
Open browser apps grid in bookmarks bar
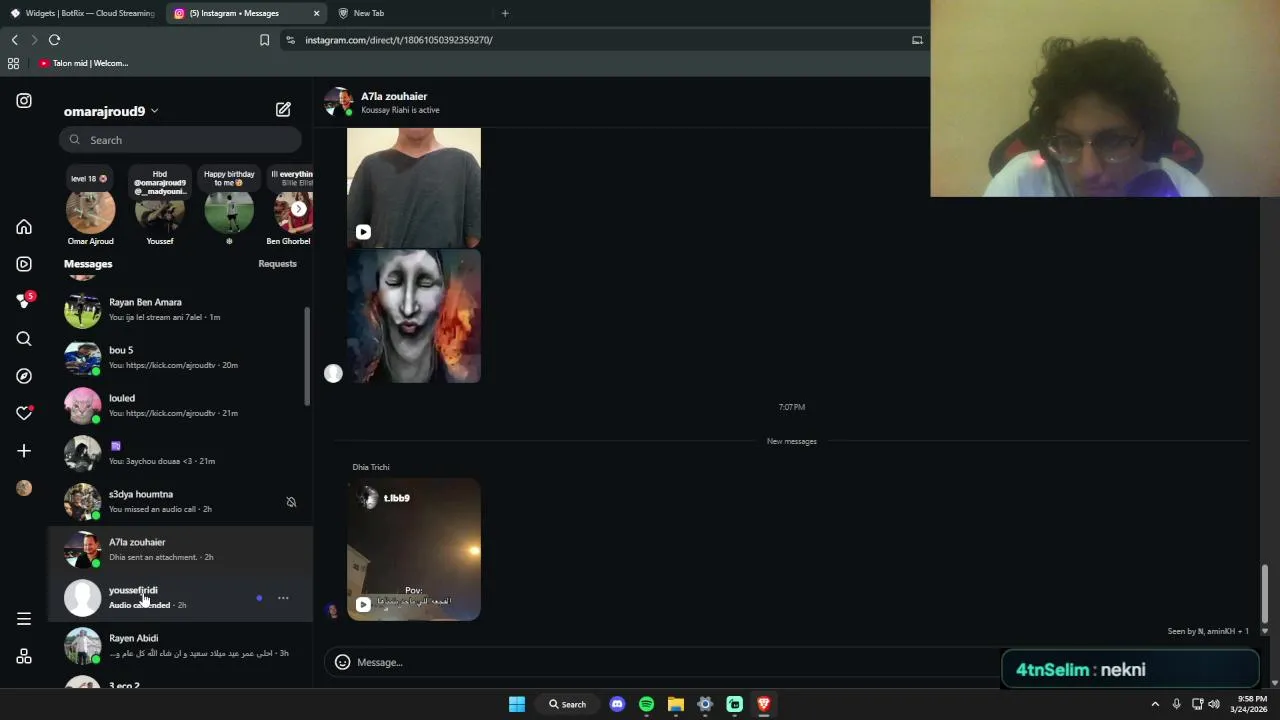[13, 63]
